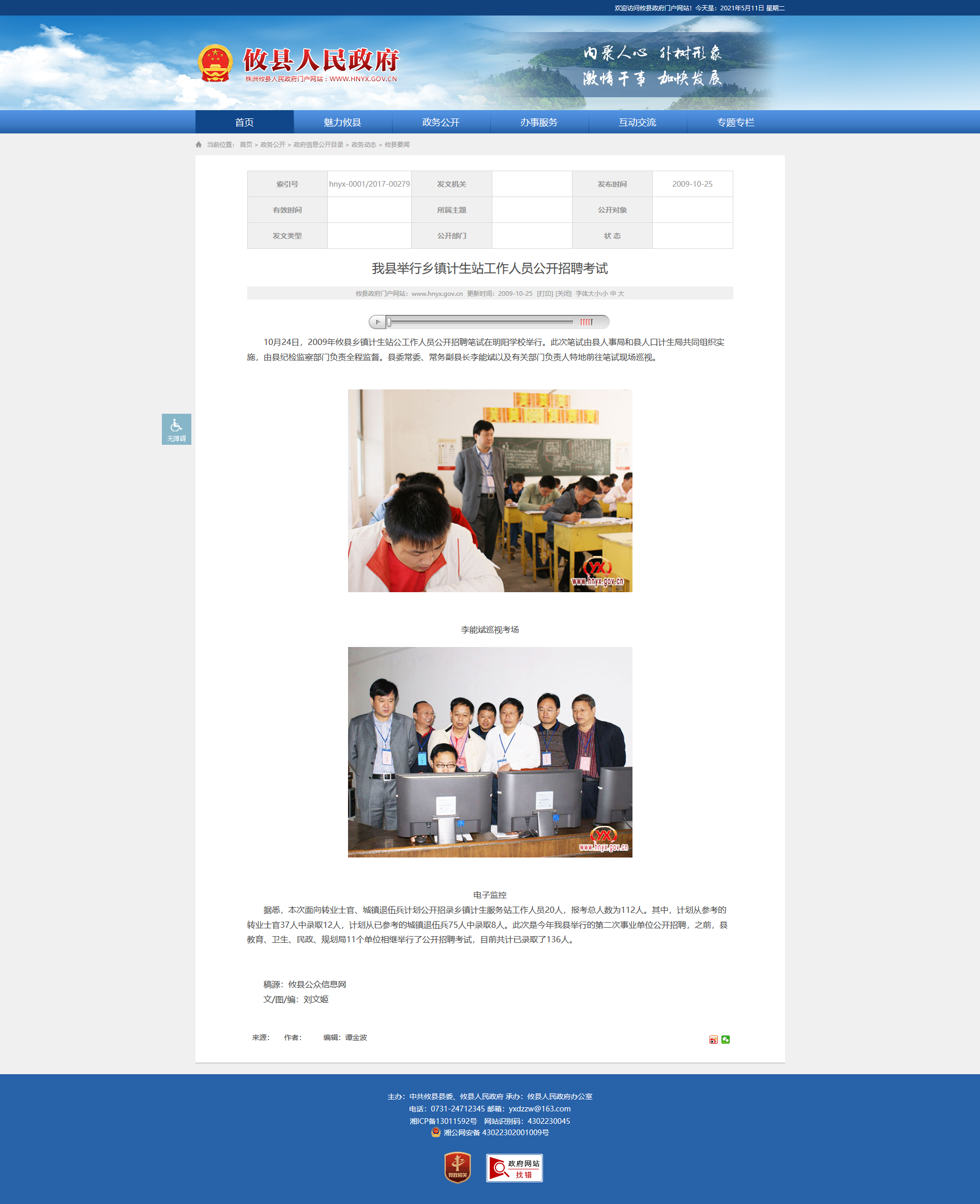Click the 党政机关 badge icon
This screenshot has height=1204, width=980.
(x=457, y=1167)
